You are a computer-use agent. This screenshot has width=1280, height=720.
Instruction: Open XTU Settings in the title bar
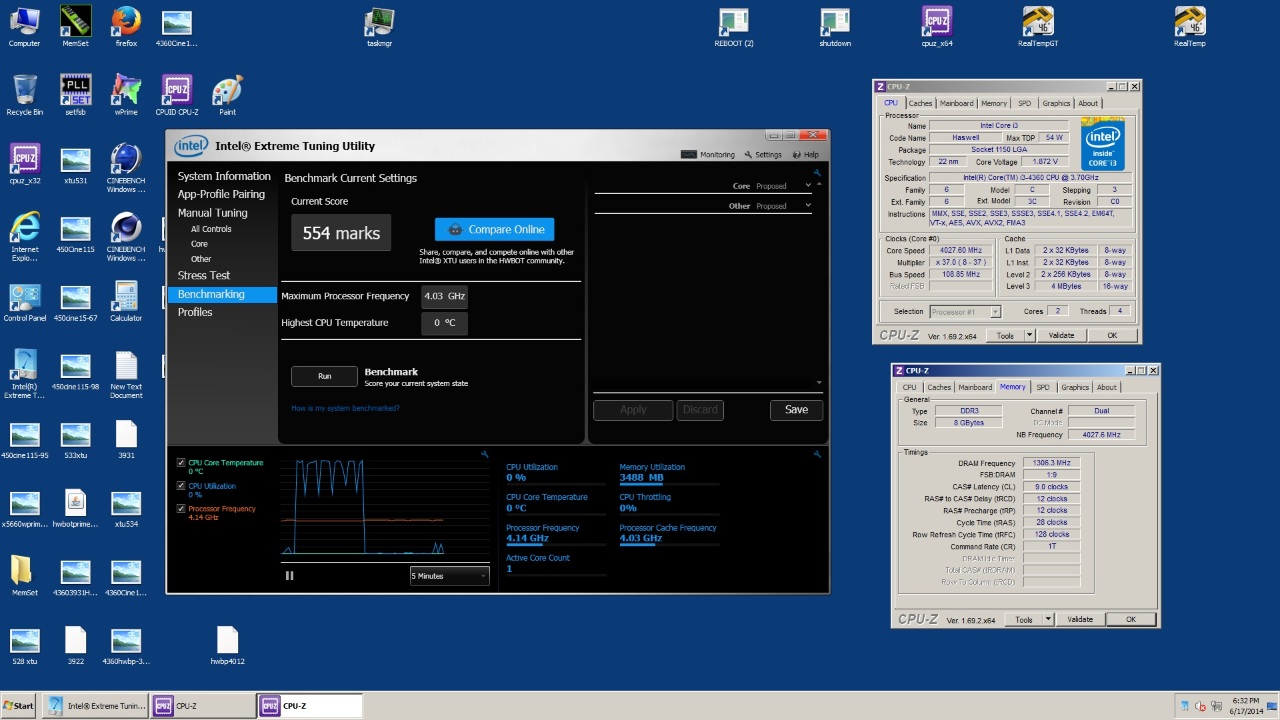[x=762, y=155]
